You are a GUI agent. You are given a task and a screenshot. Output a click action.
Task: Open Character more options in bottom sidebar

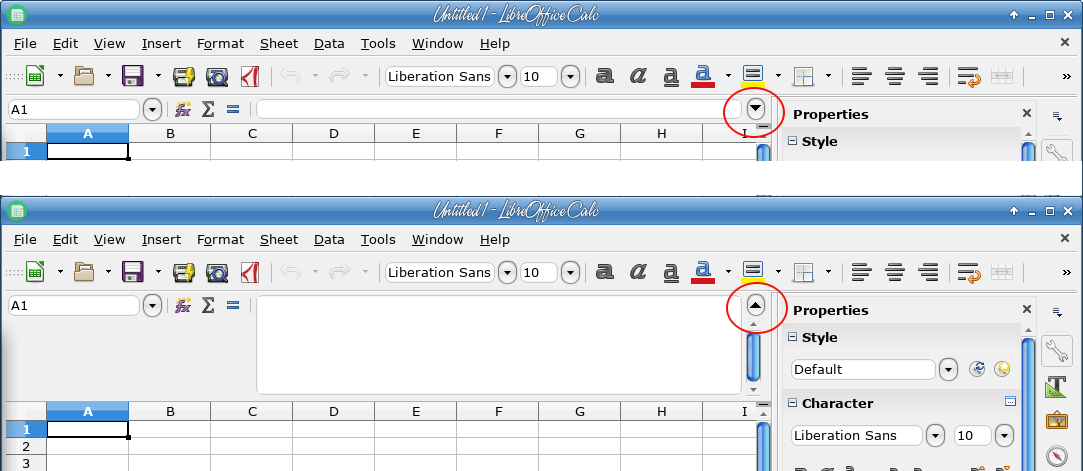1010,401
